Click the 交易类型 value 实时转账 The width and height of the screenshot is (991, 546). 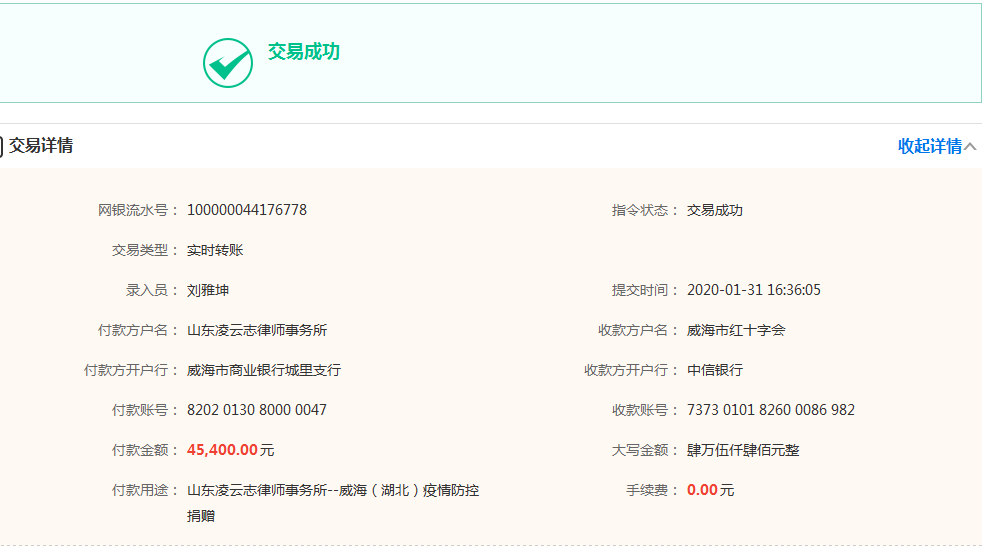pyautogui.click(x=215, y=250)
